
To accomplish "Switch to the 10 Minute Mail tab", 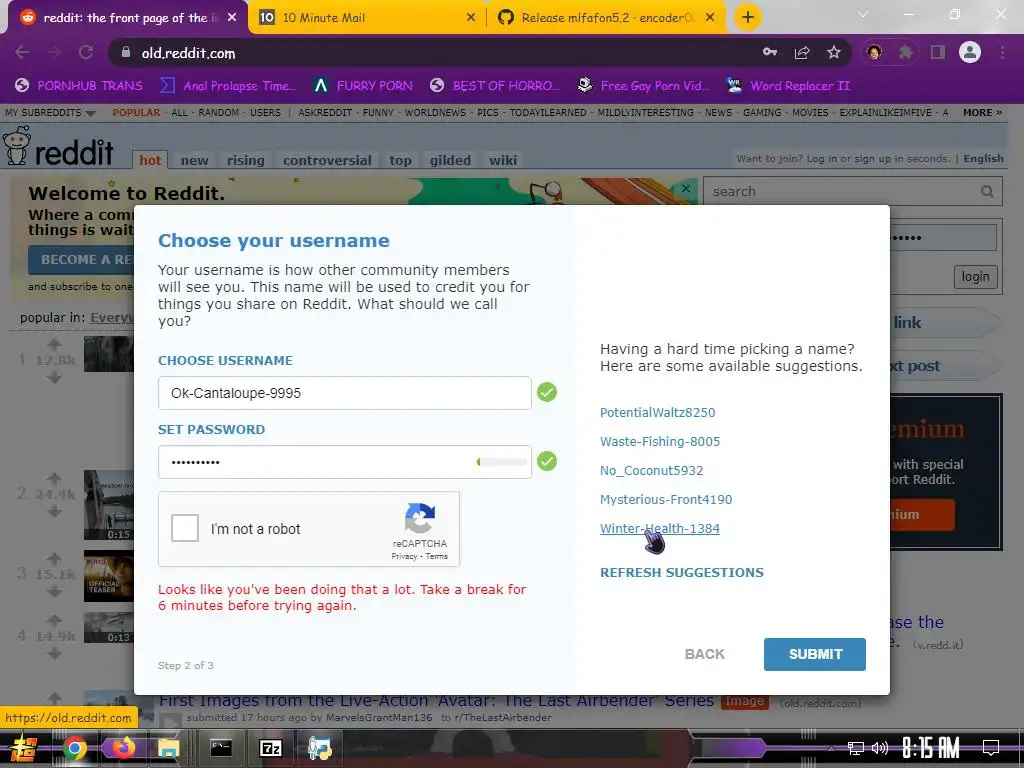I will tap(367, 18).
